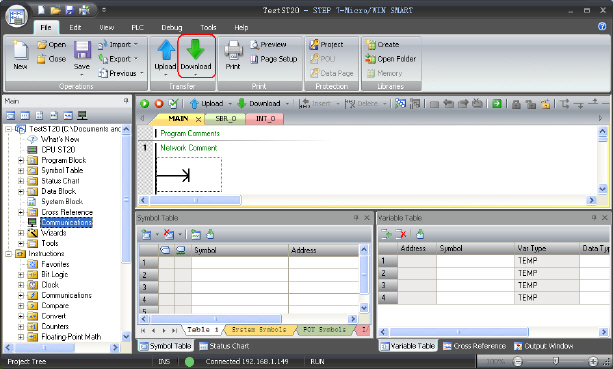Expand the Bit Logic instructions folder
The height and width of the screenshot is (369, 613).
tap(21, 274)
